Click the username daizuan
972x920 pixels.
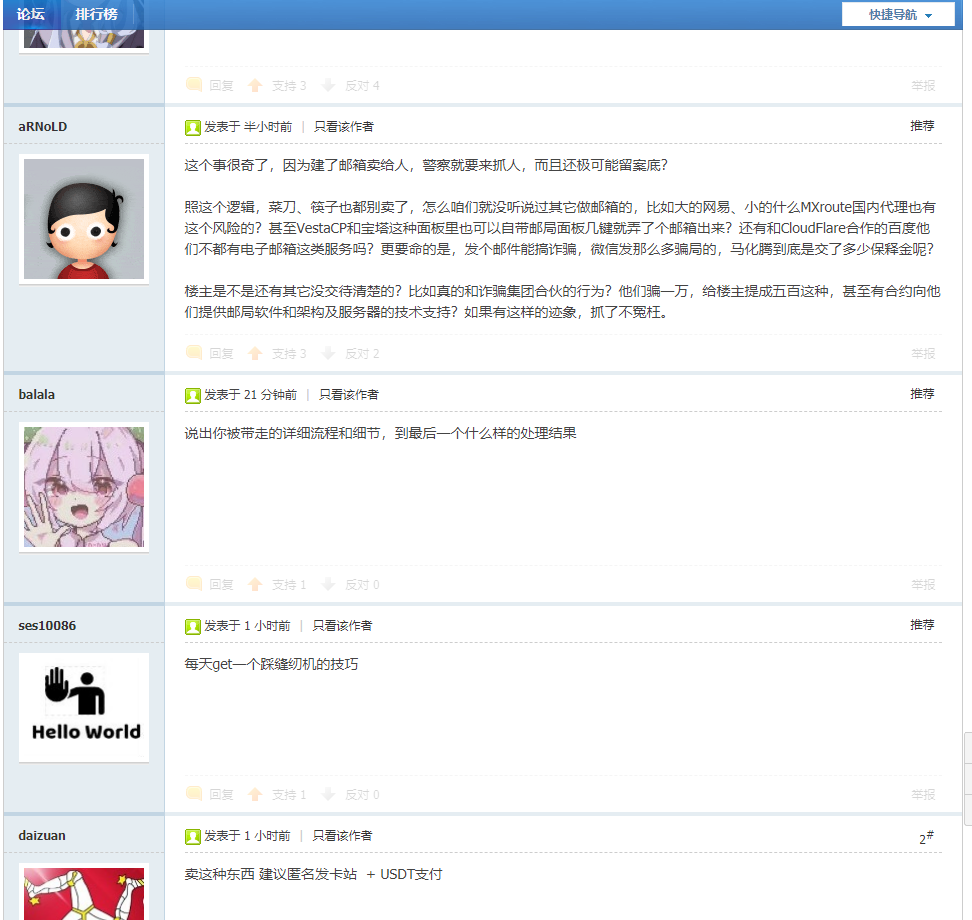tap(42, 835)
